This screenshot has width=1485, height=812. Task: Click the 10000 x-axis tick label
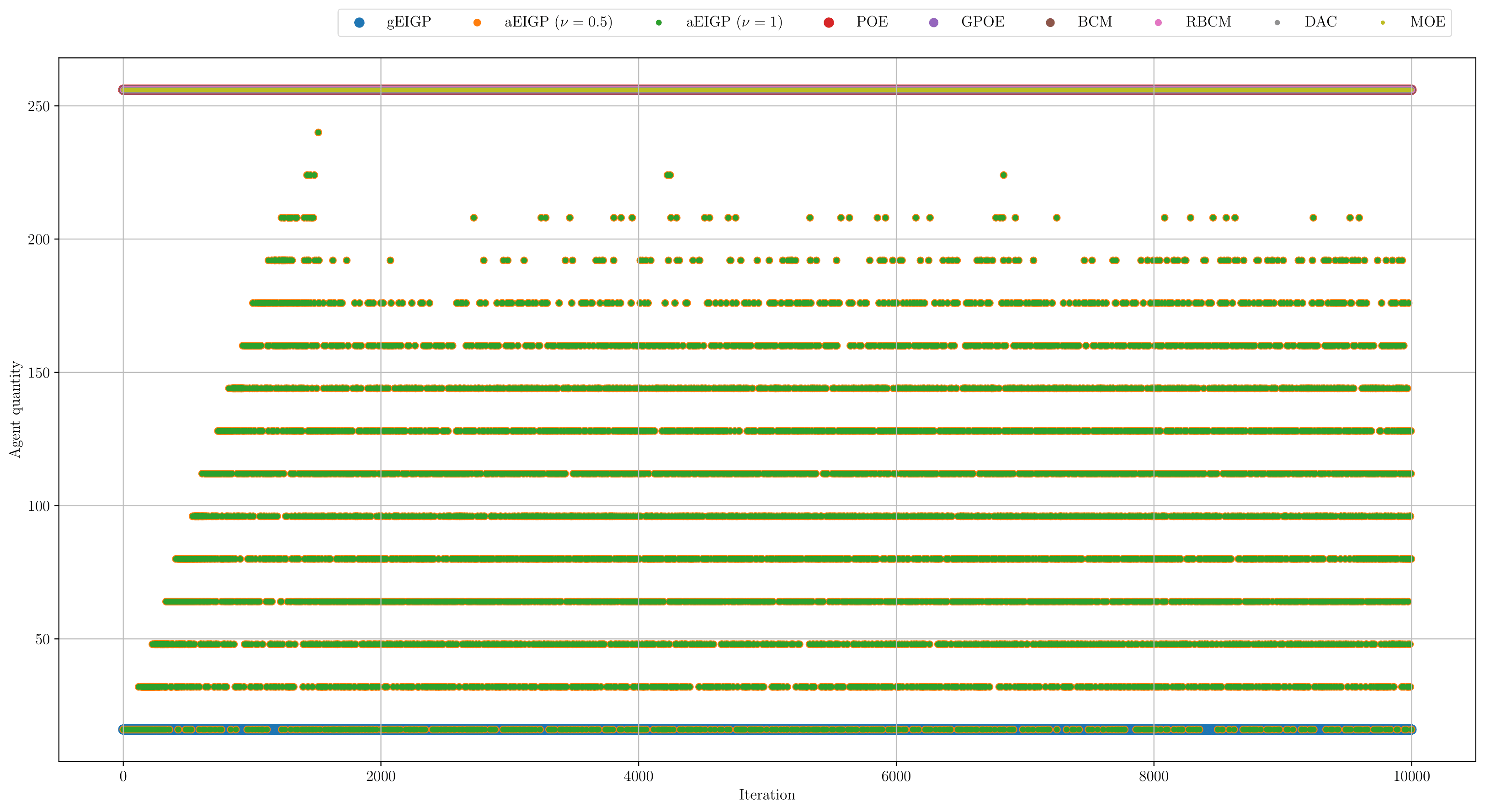click(1411, 776)
